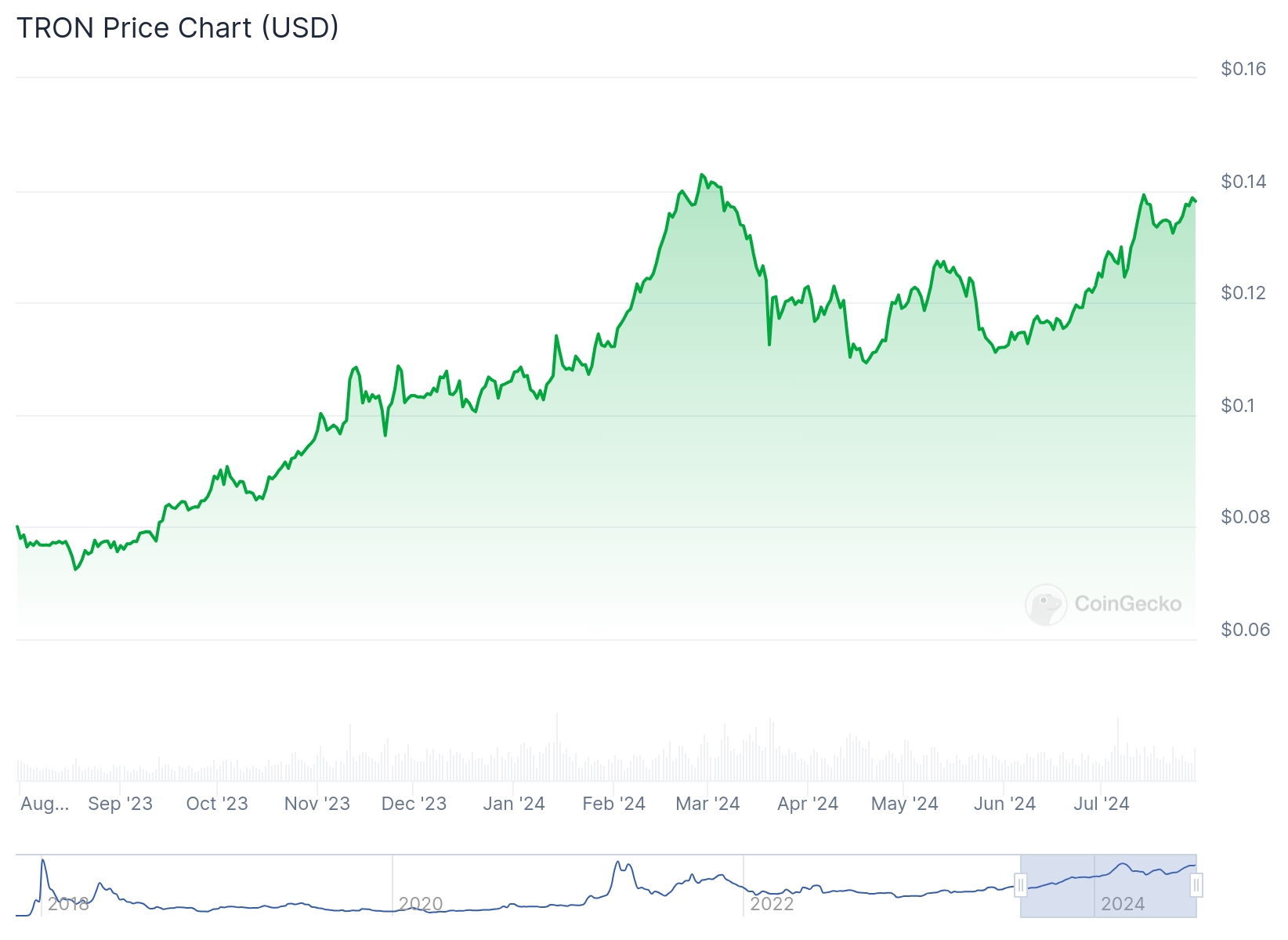Image resolution: width=1288 pixels, height=940 pixels.
Task: Click the 2018 price spike in the navigator
Action: (43, 863)
